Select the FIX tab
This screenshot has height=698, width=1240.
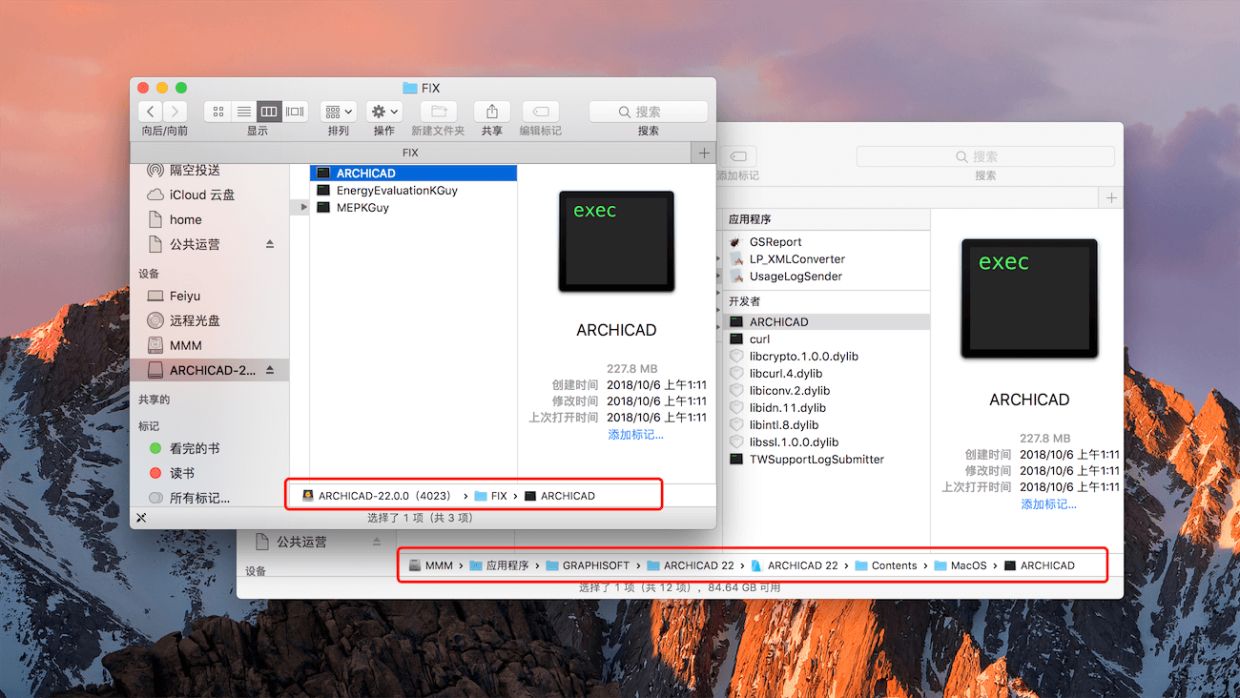point(411,153)
